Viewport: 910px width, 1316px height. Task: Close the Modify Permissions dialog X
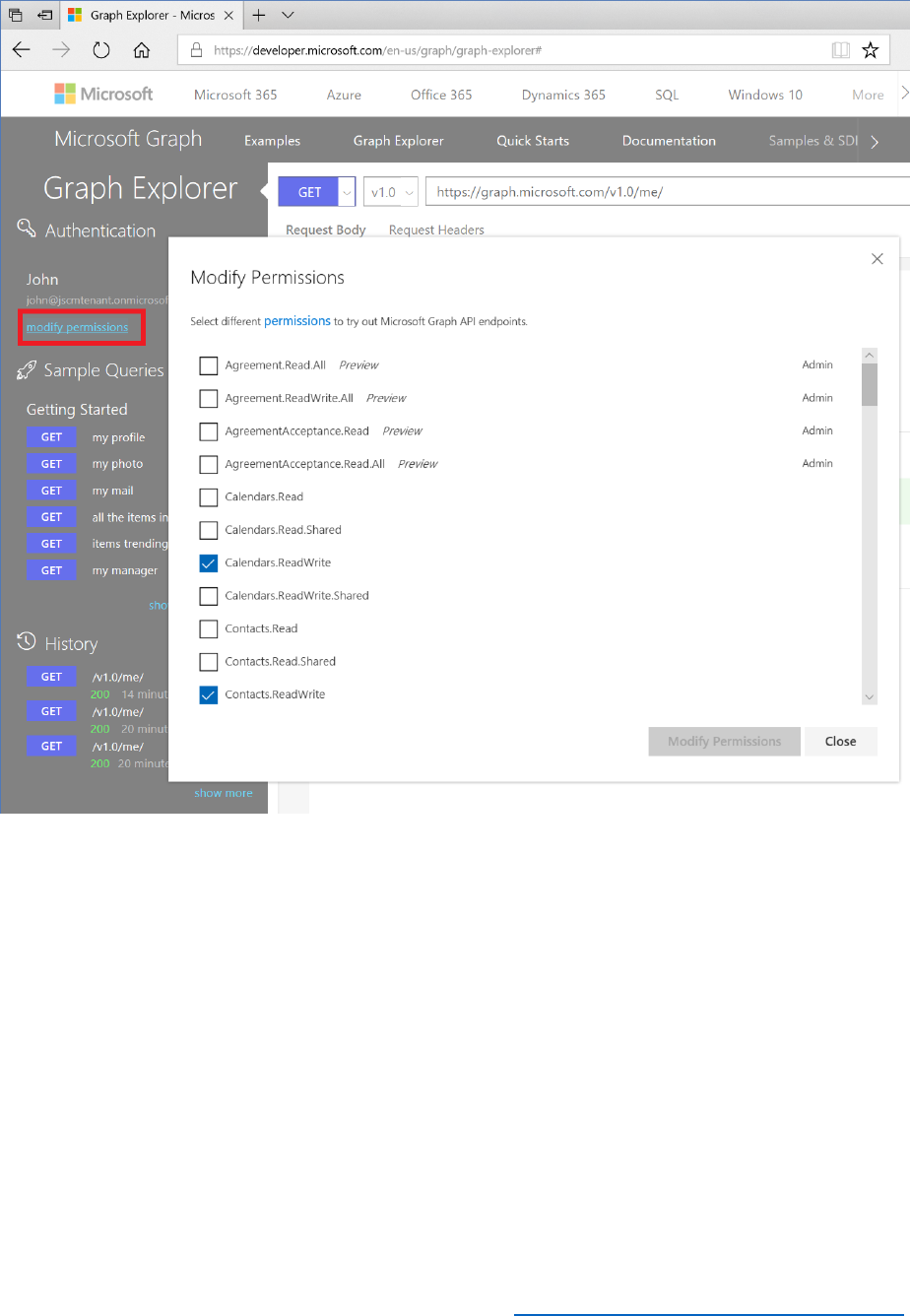tap(877, 259)
